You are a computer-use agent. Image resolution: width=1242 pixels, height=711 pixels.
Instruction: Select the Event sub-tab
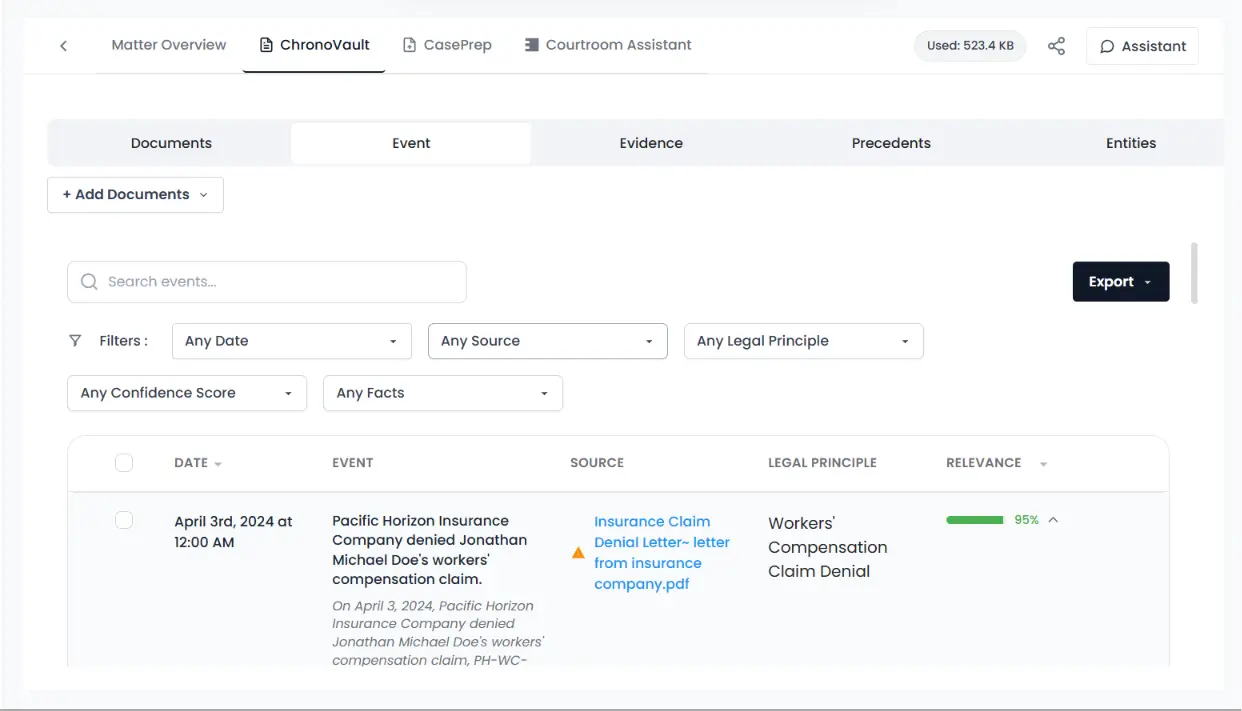tap(411, 143)
